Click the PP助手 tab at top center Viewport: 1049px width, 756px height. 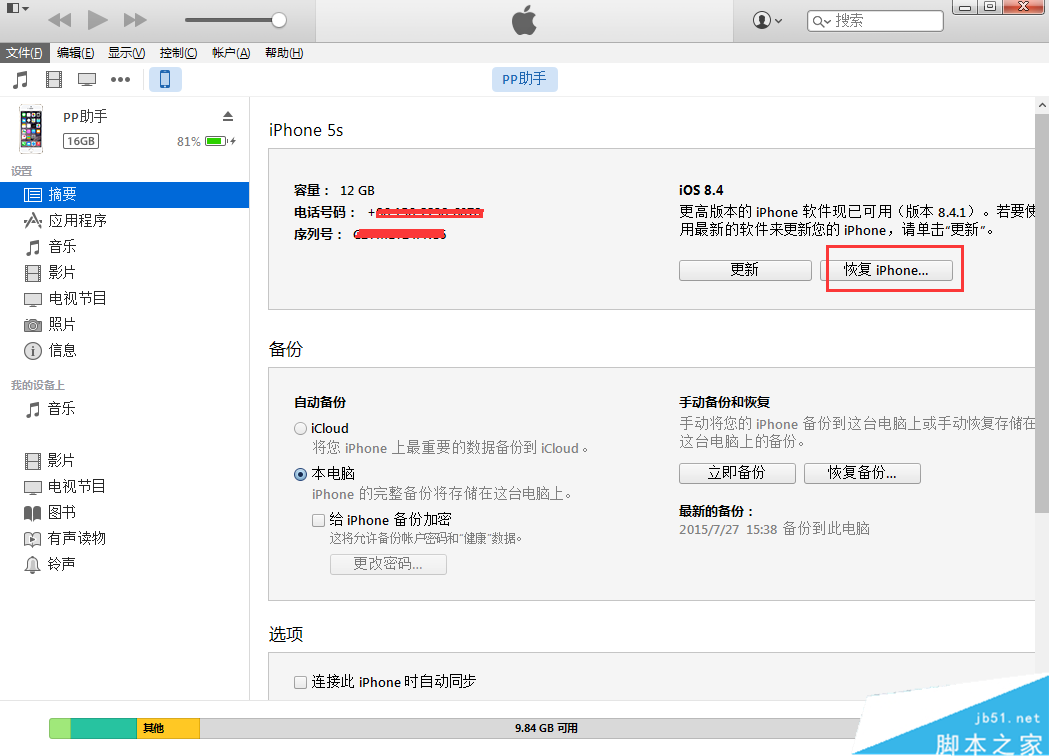click(x=524, y=79)
